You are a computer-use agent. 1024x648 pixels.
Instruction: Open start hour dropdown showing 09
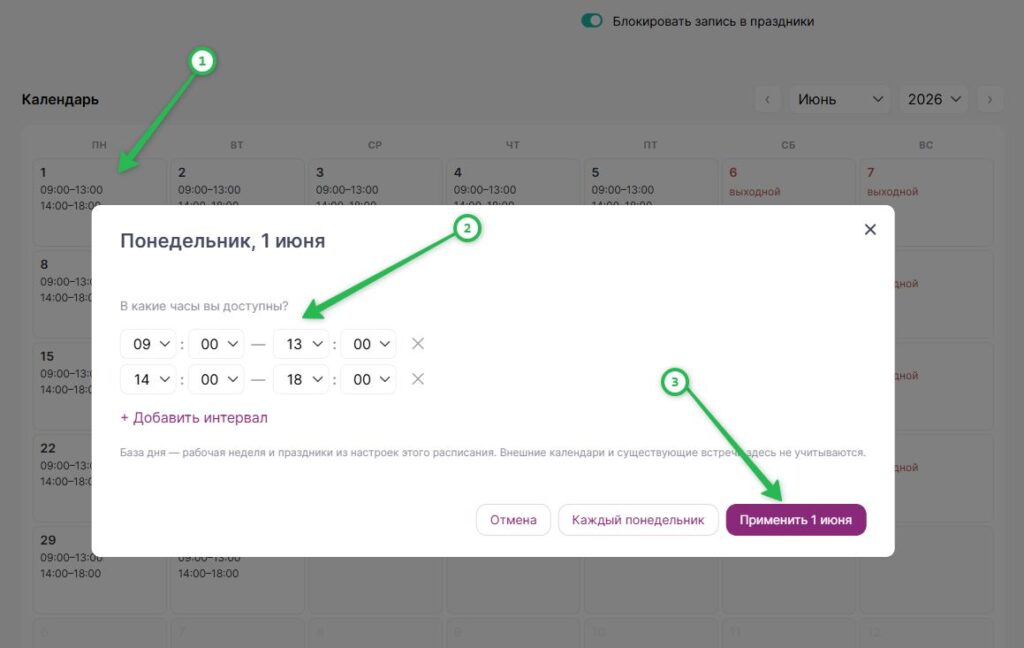[x=148, y=344]
